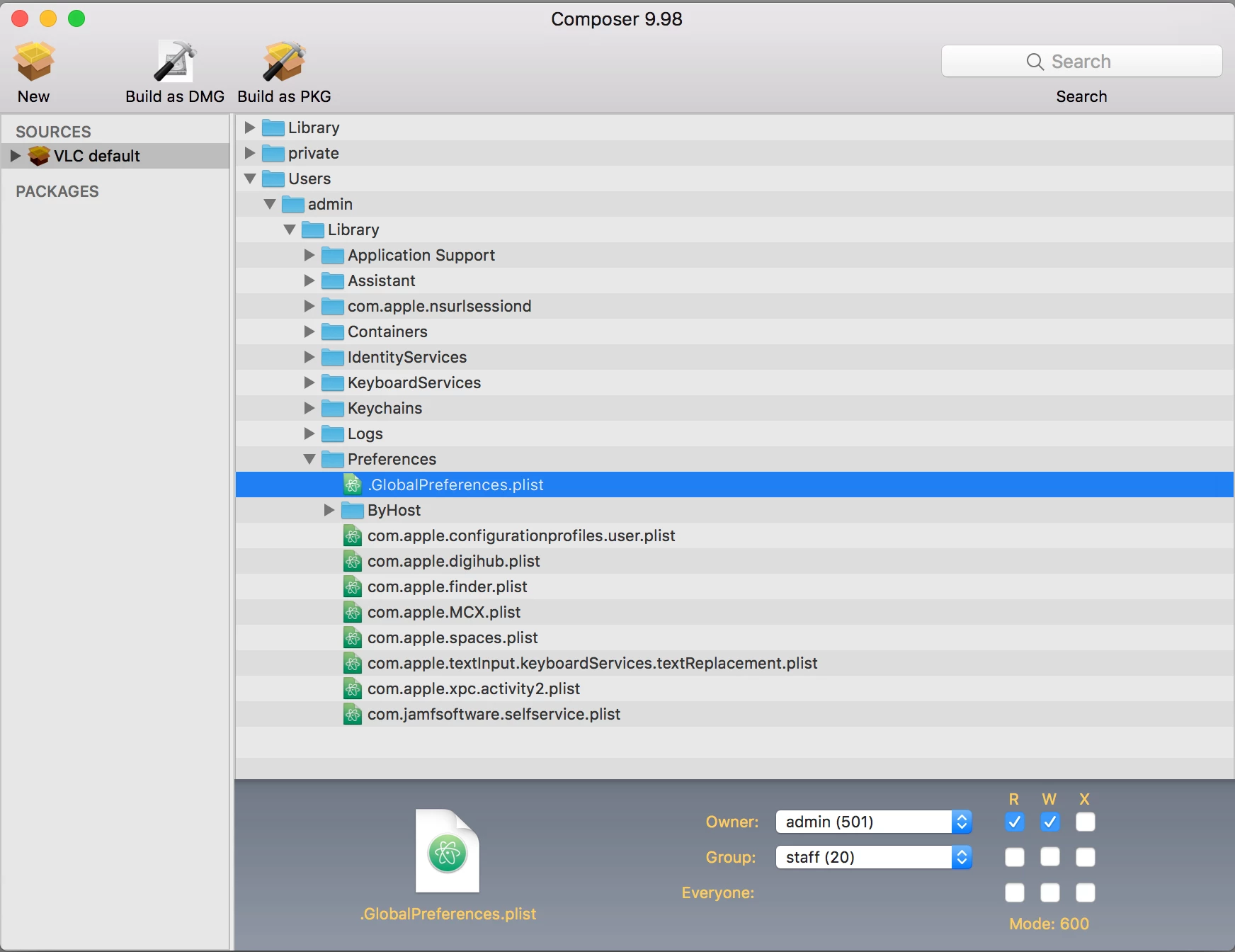Image resolution: width=1235 pixels, height=952 pixels.
Task: Expand the ByHost folder disclosure triangle
Action: point(329,510)
